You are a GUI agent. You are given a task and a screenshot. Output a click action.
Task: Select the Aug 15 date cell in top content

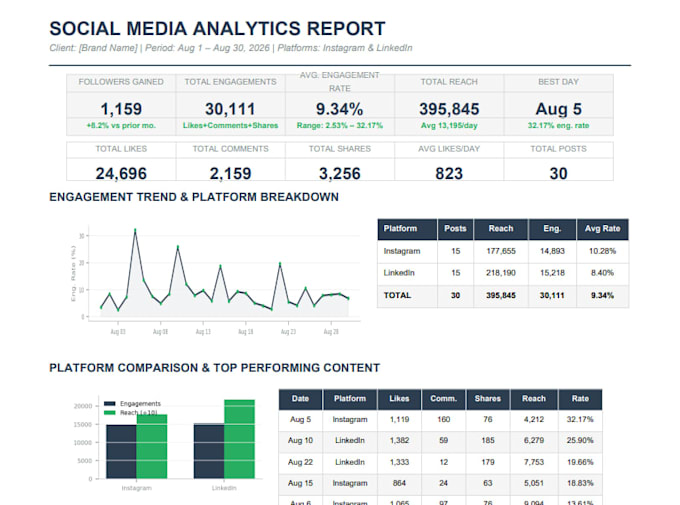[x=301, y=483]
